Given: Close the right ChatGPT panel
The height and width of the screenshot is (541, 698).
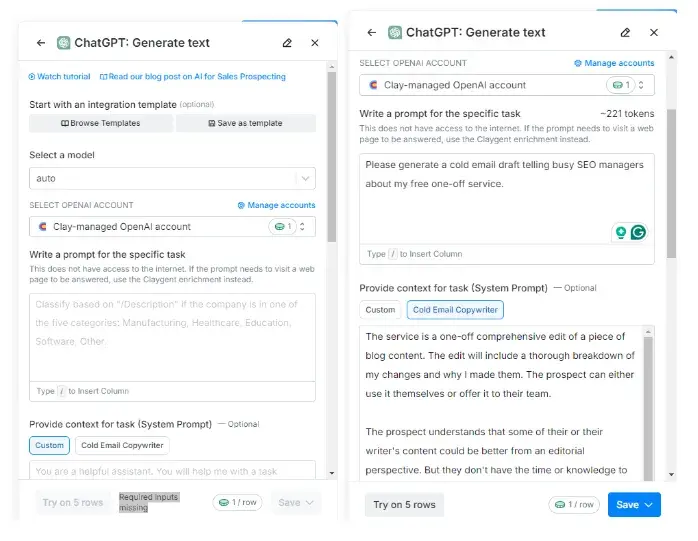Looking at the screenshot, I should coord(654,32).
